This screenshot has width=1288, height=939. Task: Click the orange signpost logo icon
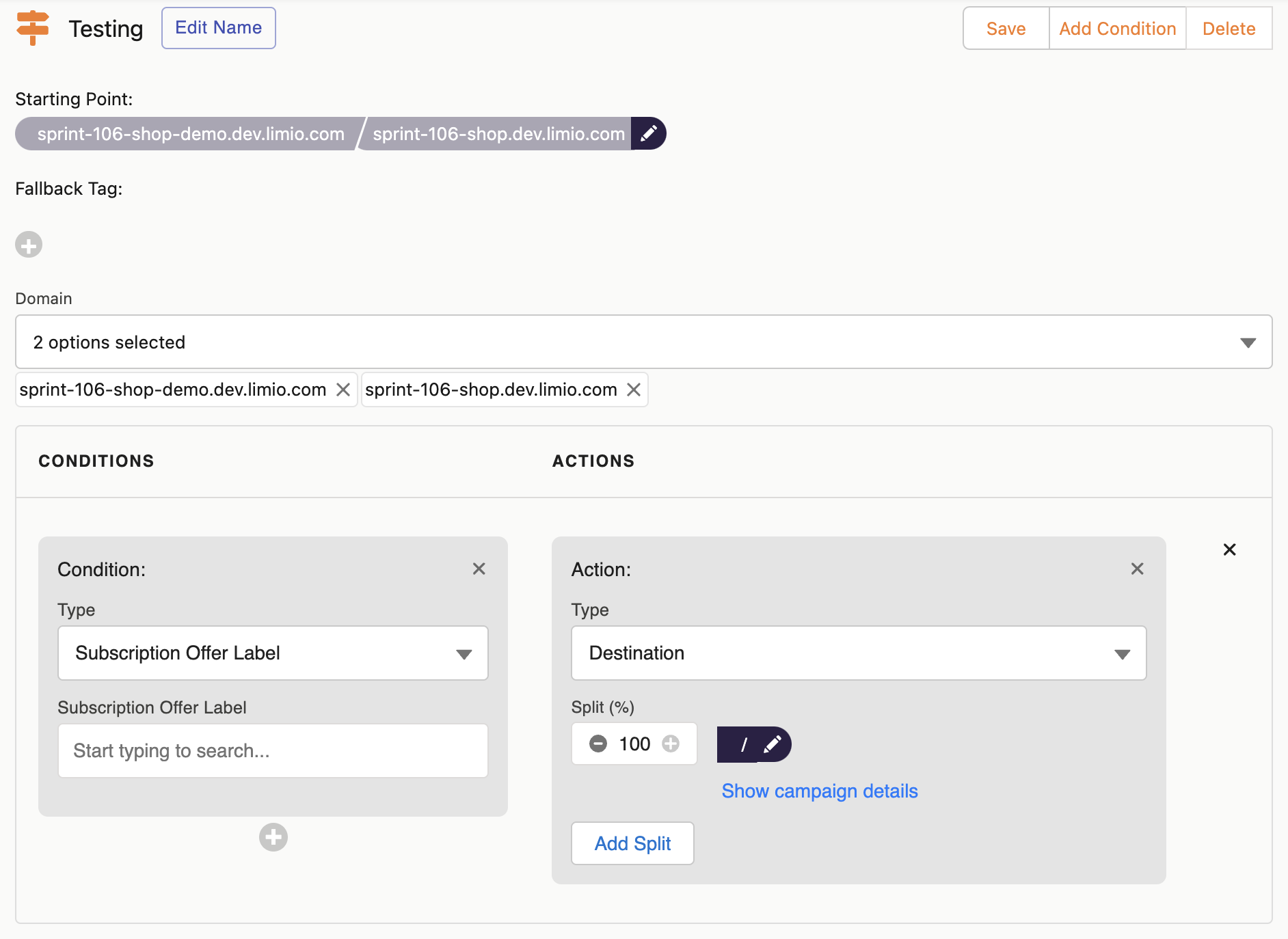33,28
